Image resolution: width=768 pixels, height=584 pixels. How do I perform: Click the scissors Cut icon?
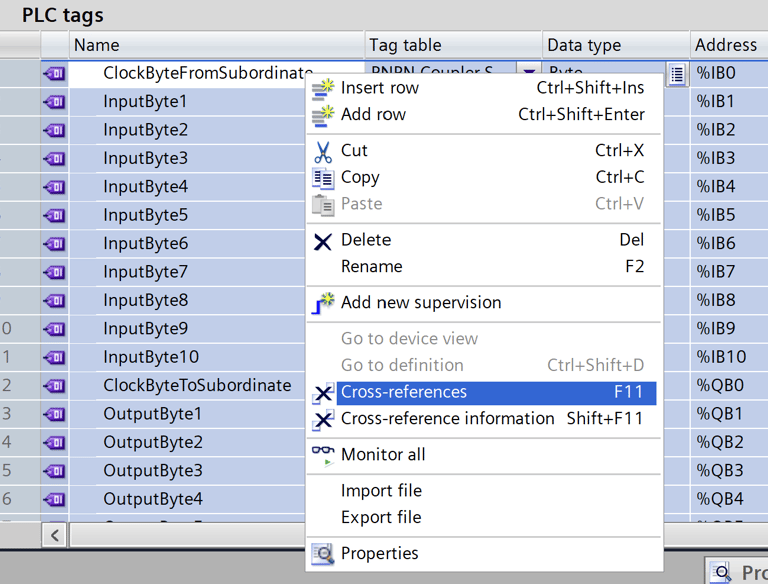click(323, 151)
